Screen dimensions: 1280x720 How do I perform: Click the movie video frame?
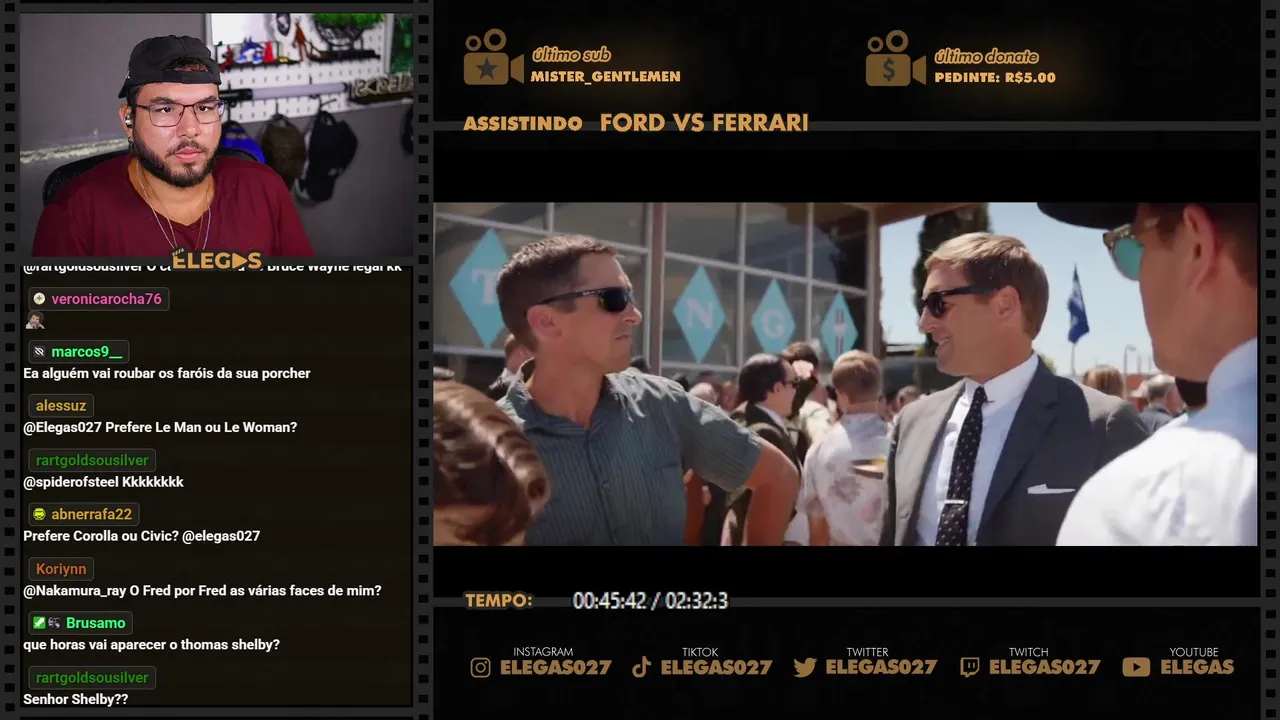point(845,374)
